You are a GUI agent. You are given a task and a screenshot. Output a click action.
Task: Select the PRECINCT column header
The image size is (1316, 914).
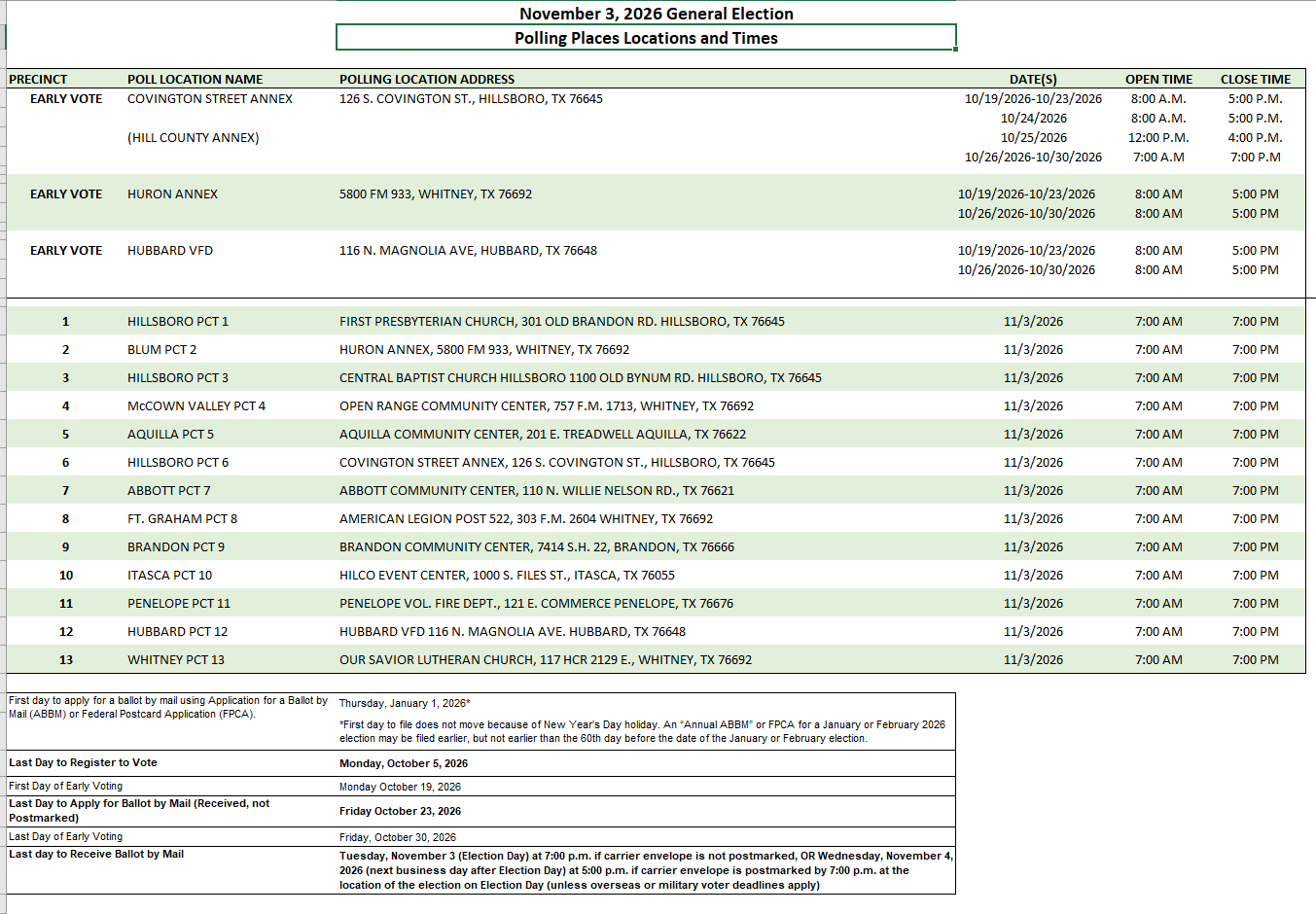pos(38,80)
